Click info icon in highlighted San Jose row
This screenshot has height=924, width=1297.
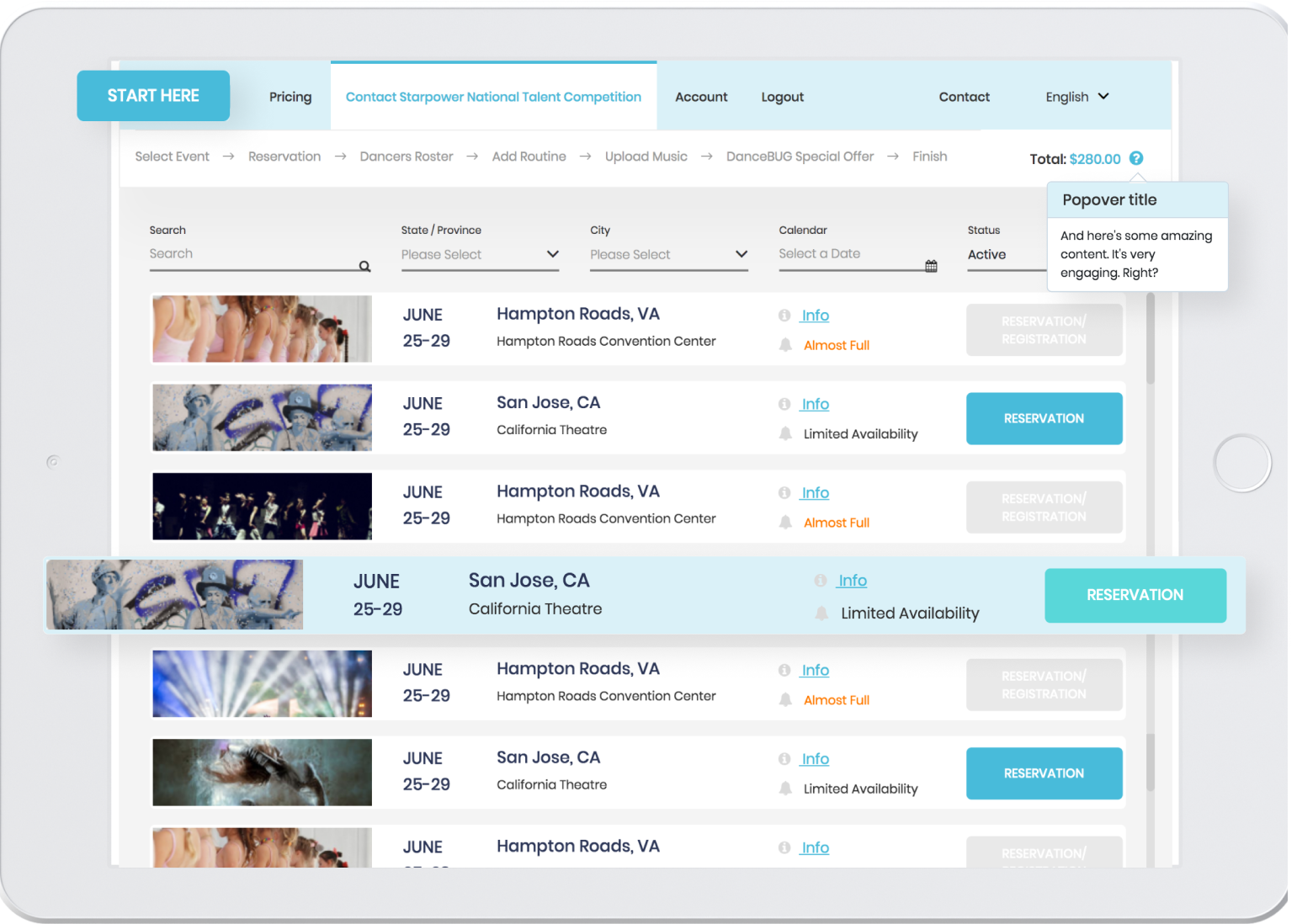(x=821, y=581)
